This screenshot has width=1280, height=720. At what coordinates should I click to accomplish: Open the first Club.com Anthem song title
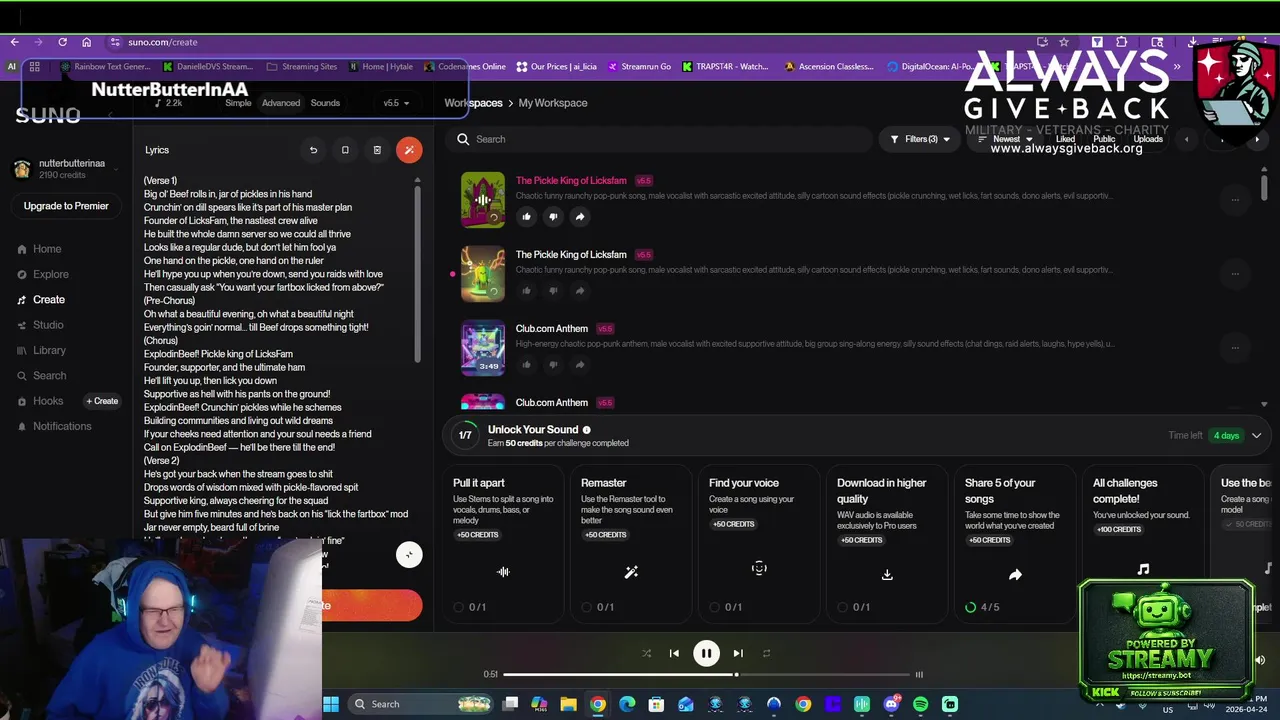coord(552,329)
